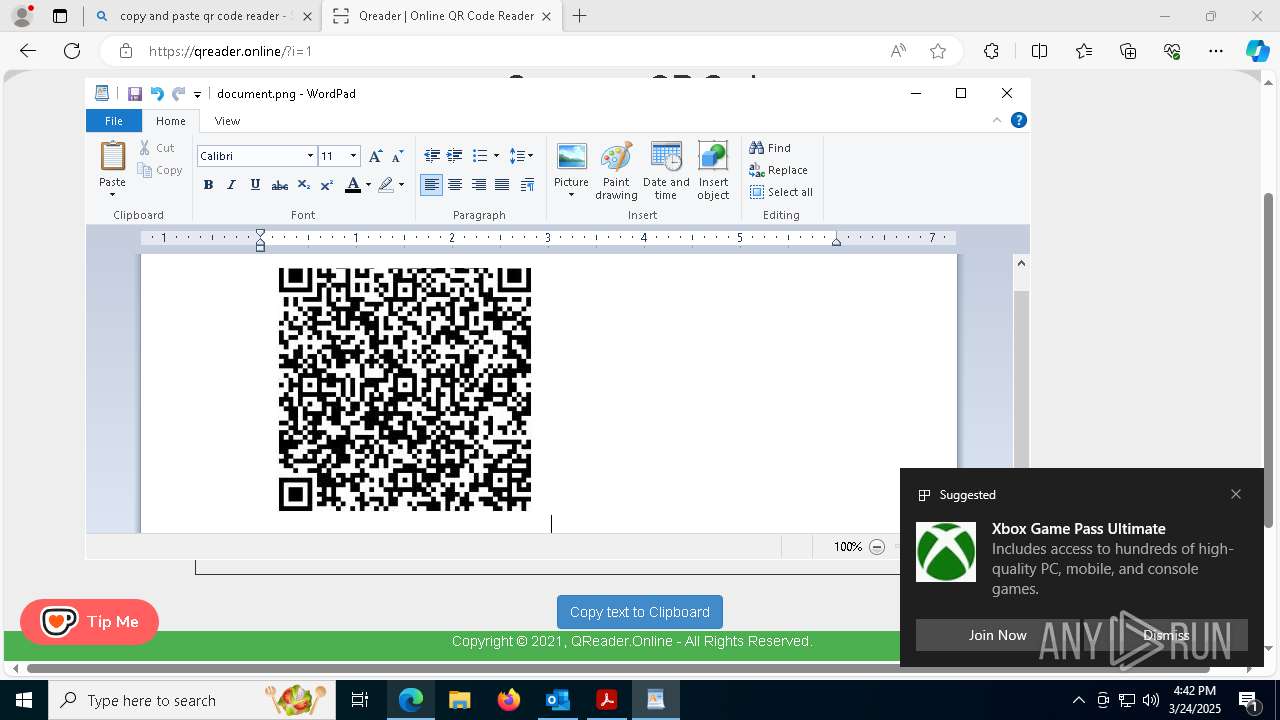The width and height of the screenshot is (1280, 720).
Task: Align text left in WordPad
Action: point(431,185)
